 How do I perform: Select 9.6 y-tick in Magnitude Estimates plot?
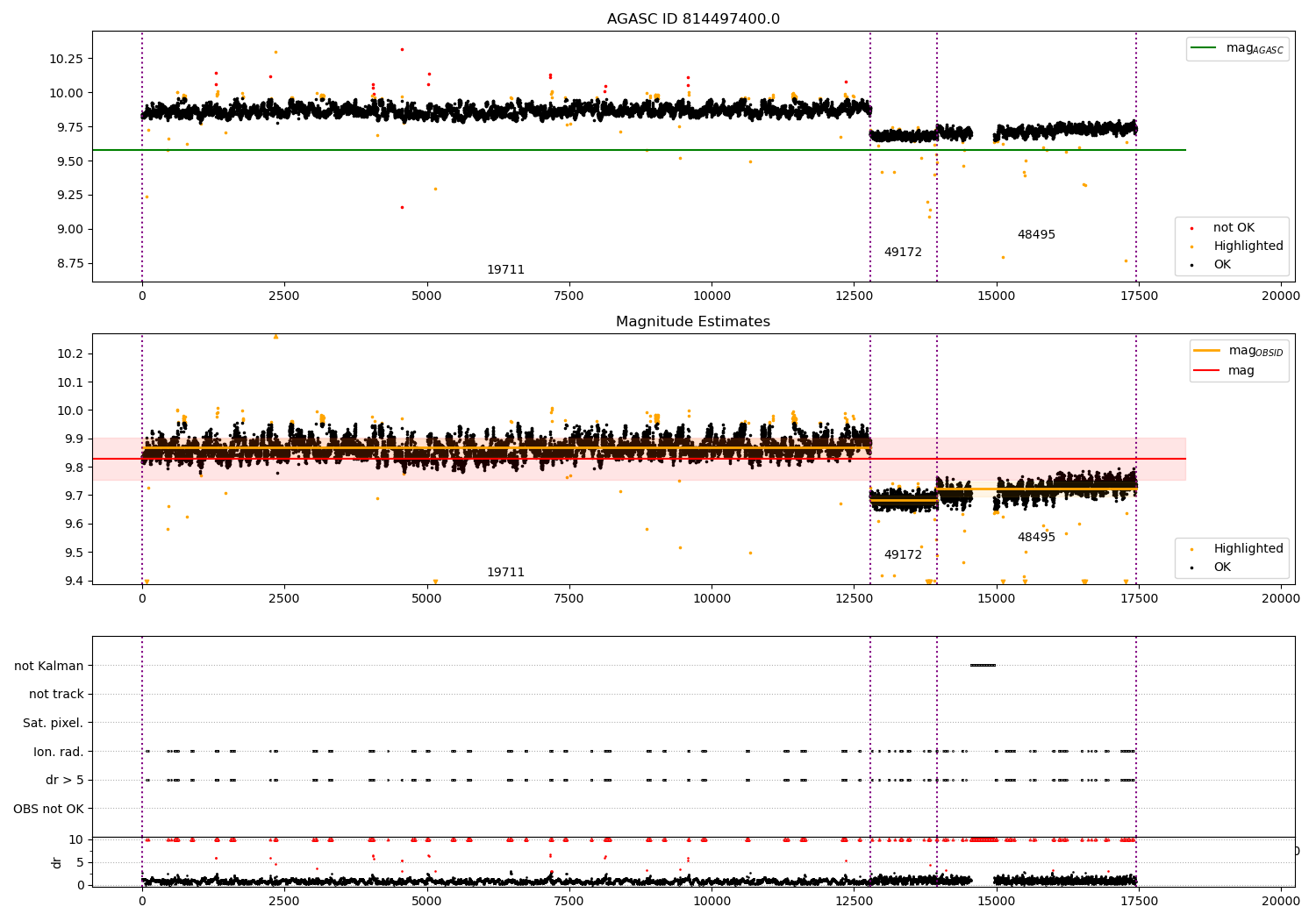pyautogui.click(x=73, y=524)
